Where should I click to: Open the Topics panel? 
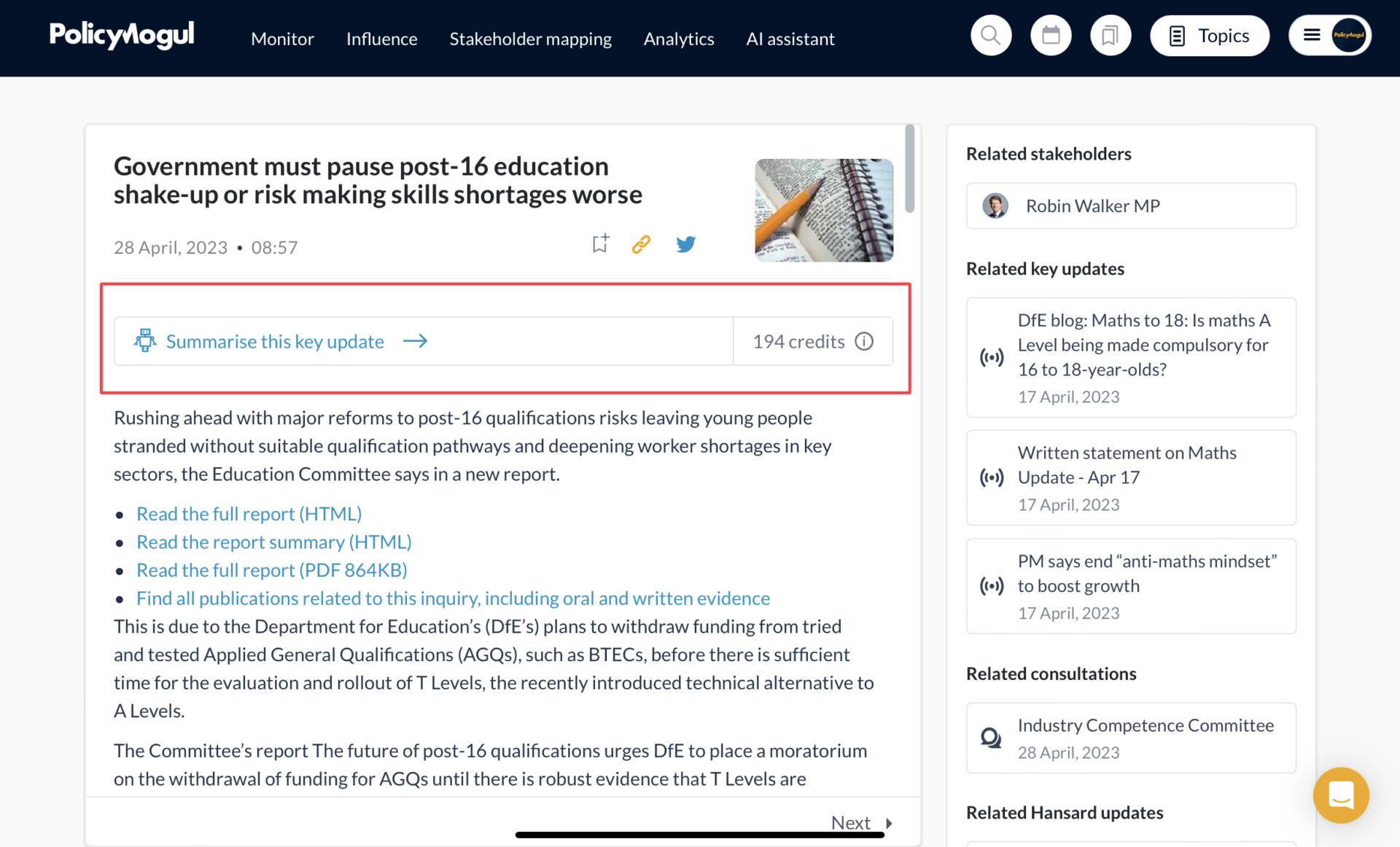click(x=1209, y=35)
